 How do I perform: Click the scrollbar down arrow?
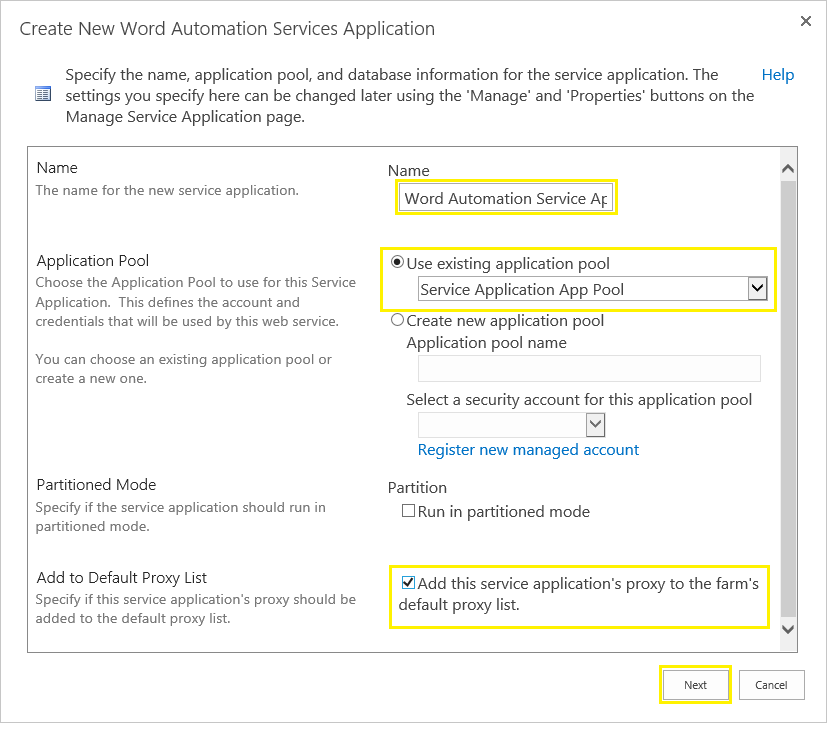tap(788, 629)
